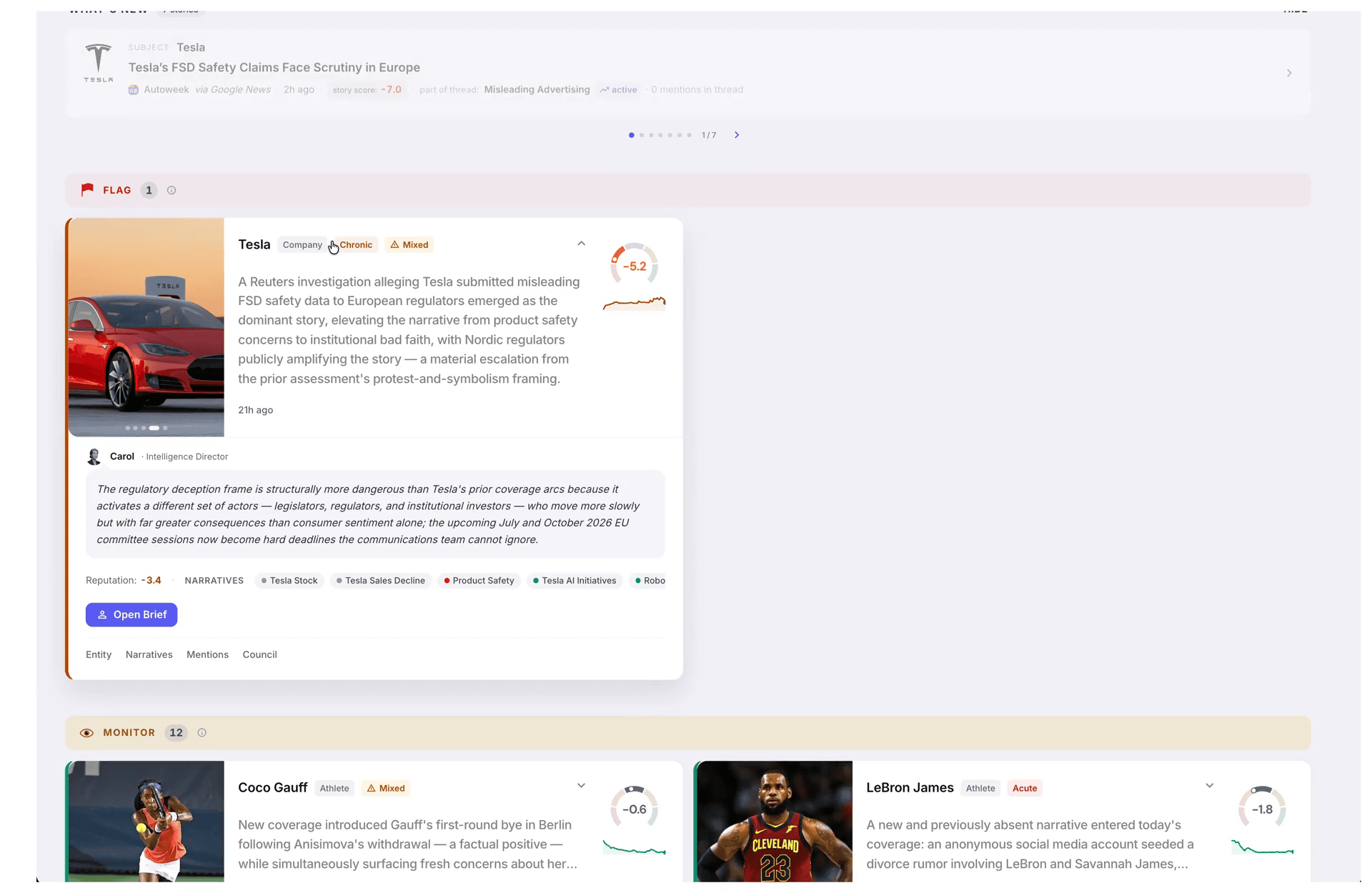Select the fourth story pagination dot
This screenshot has width=1372, height=893.
tap(660, 135)
